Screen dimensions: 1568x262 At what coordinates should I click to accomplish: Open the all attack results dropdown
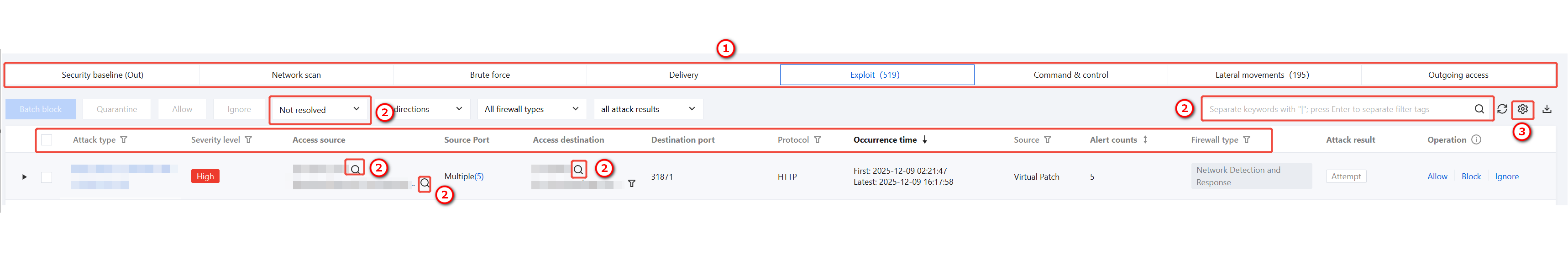coord(648,109)
